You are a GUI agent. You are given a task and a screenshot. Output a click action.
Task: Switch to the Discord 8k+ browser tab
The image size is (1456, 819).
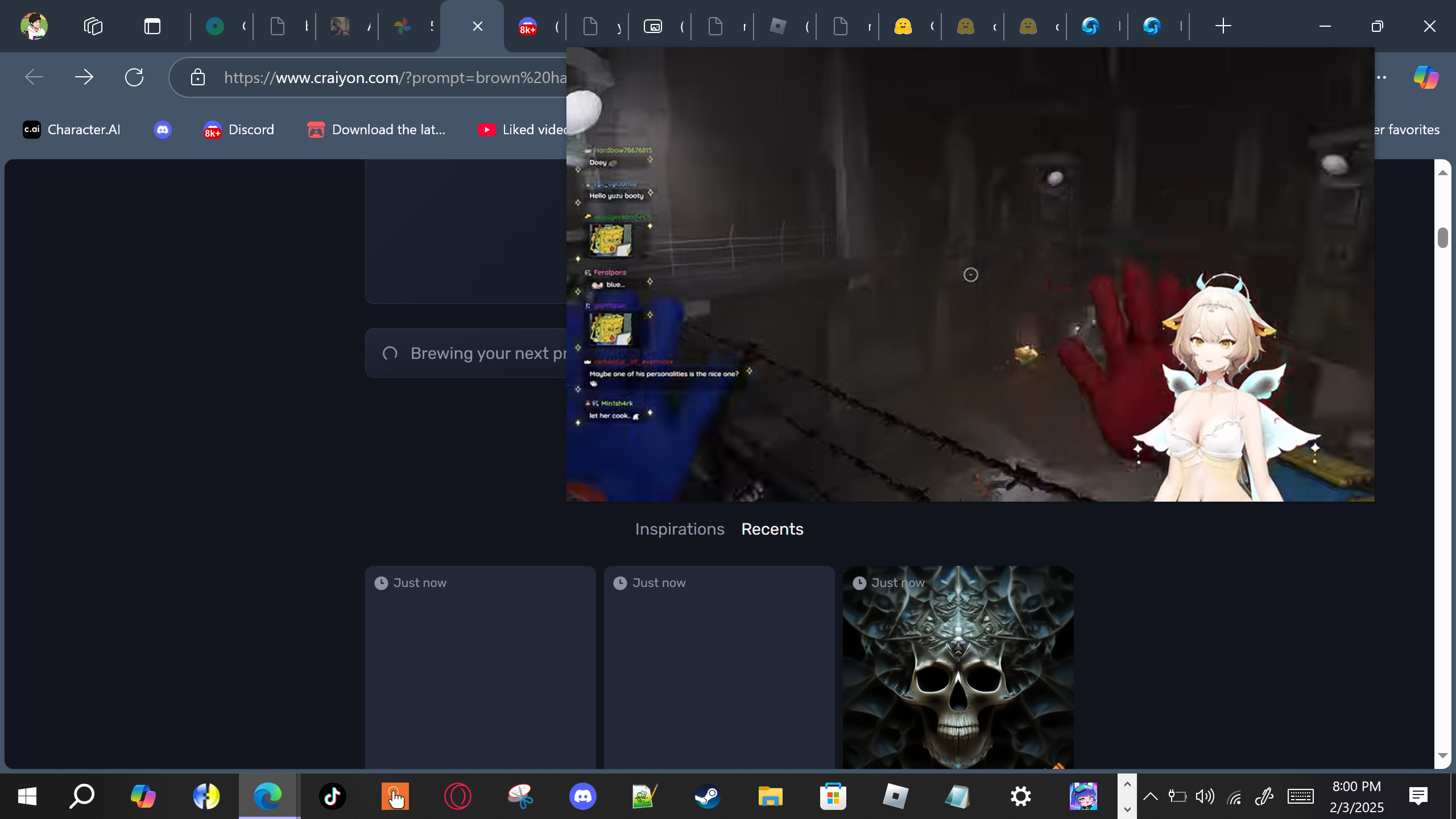coord(528,26)
